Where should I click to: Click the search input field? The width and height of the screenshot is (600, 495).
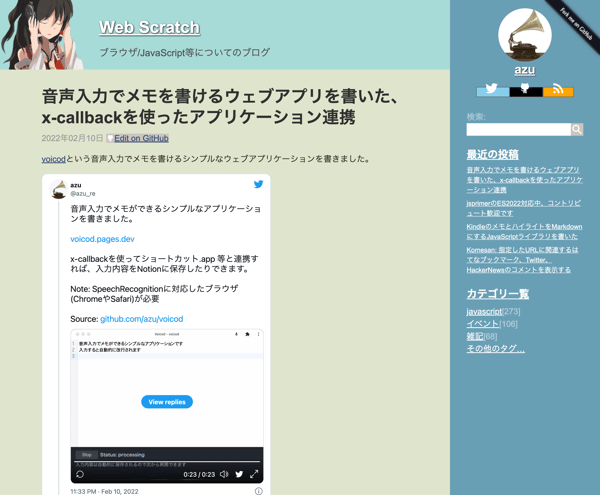point(518,130)
